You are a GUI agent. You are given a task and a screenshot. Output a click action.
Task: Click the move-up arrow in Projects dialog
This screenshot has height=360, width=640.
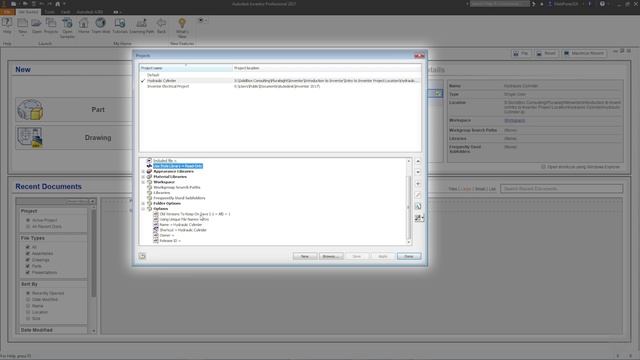418,161
